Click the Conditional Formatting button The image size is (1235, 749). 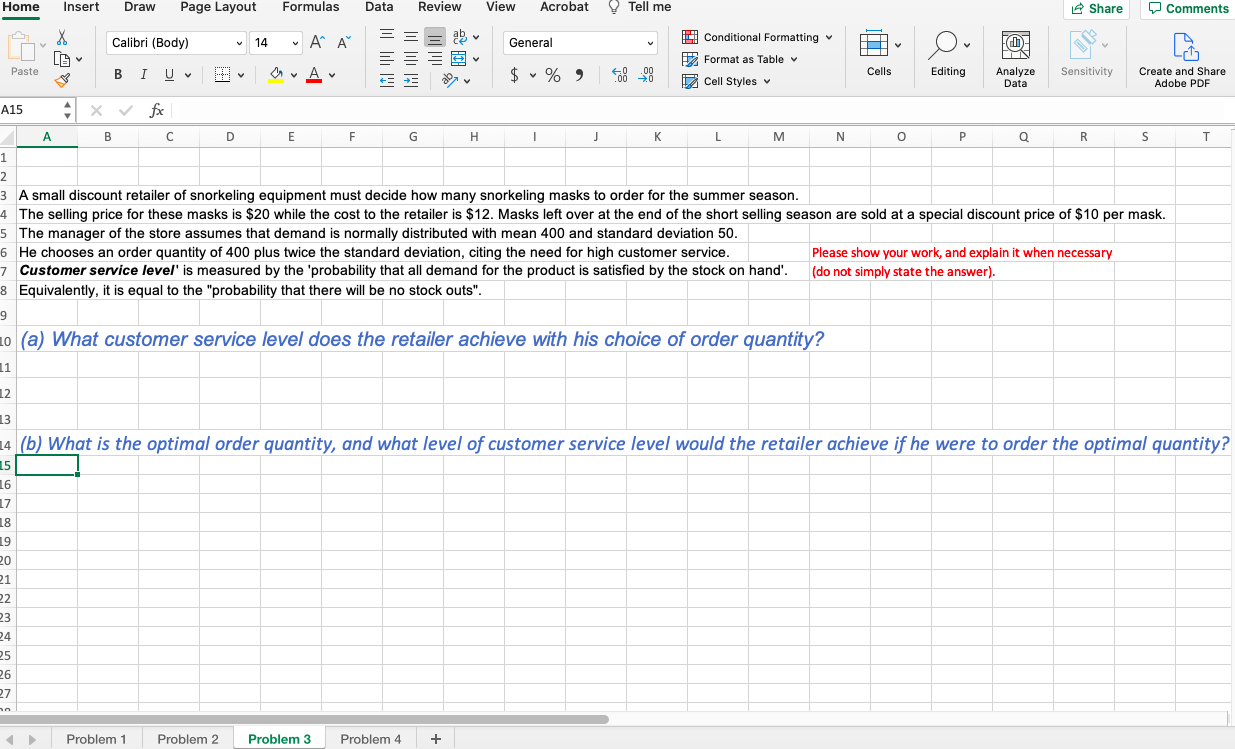[757, 37]
